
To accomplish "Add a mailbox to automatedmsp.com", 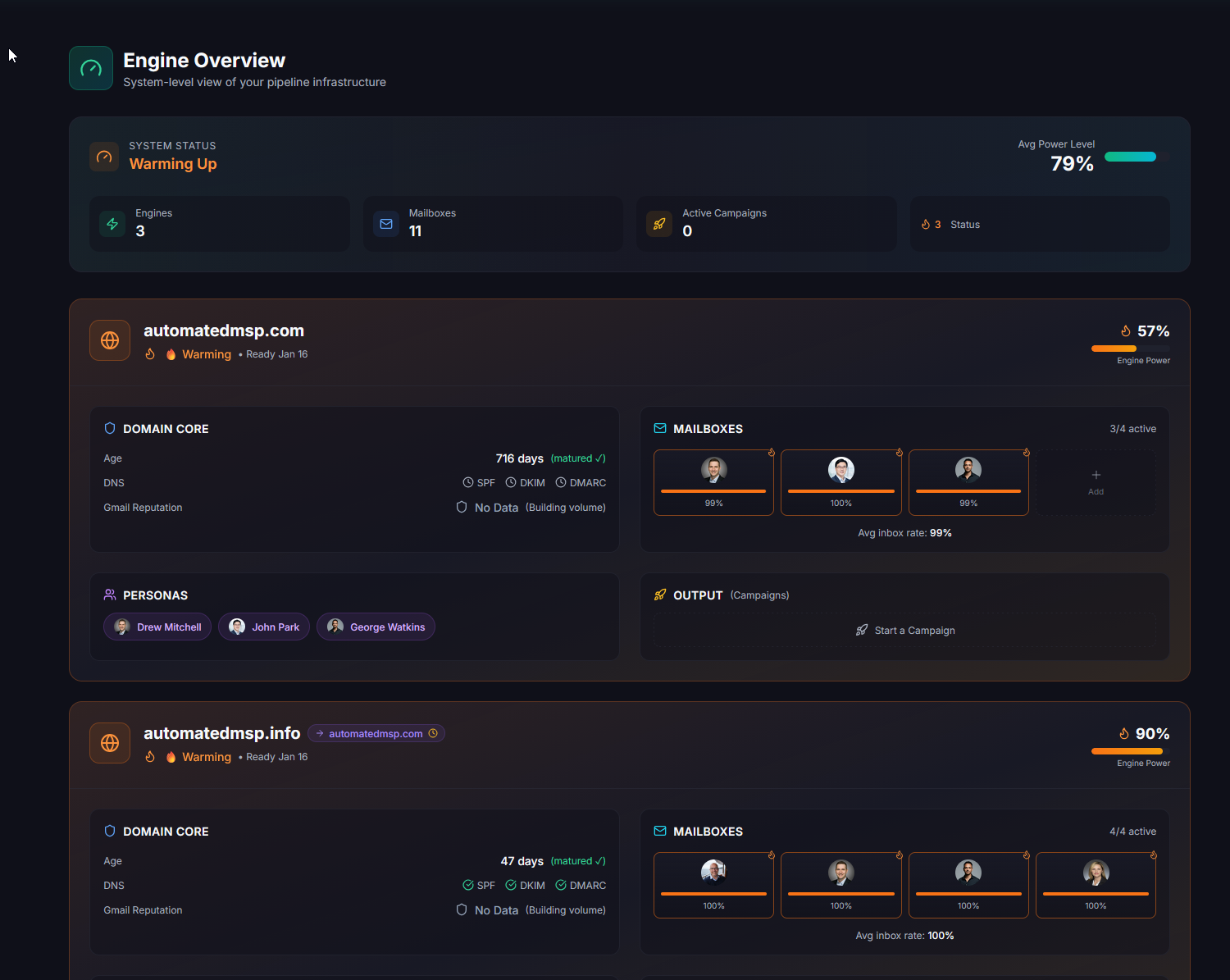I will tap(1096, 482).
